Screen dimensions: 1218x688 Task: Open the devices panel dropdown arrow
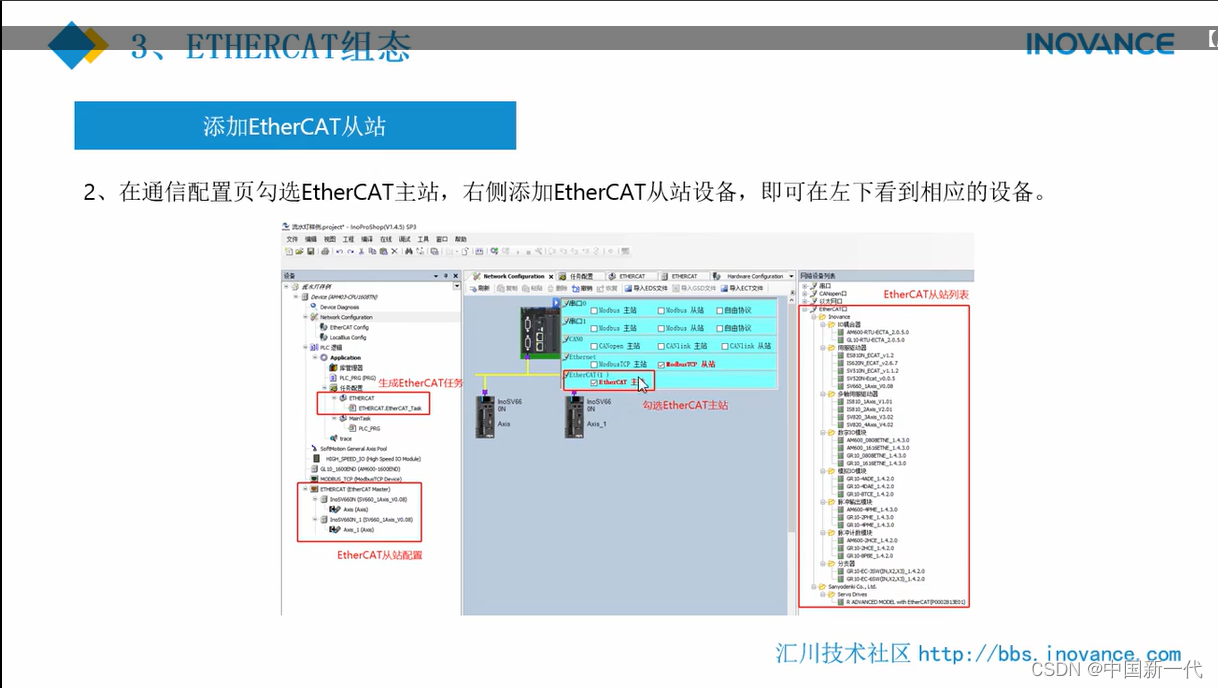click(x=436, y=276)
